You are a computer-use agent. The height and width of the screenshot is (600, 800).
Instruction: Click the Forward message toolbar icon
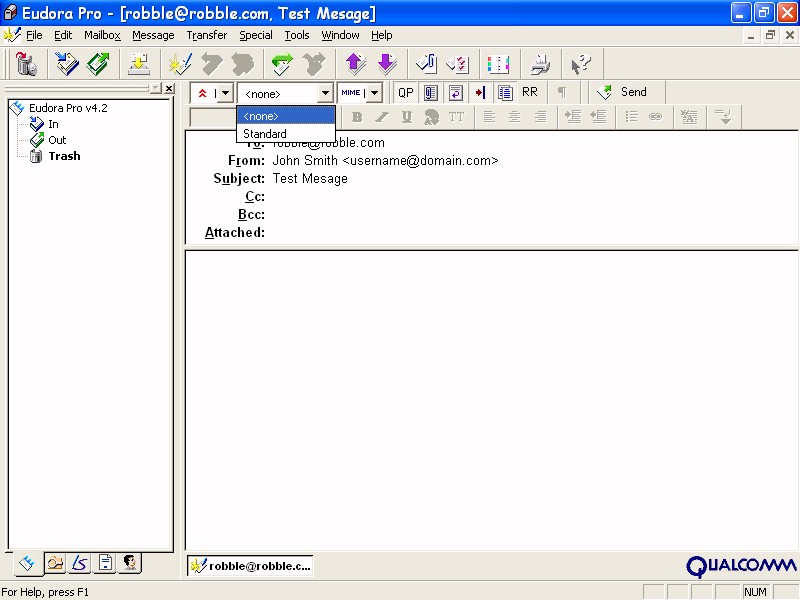pos(282,64)
